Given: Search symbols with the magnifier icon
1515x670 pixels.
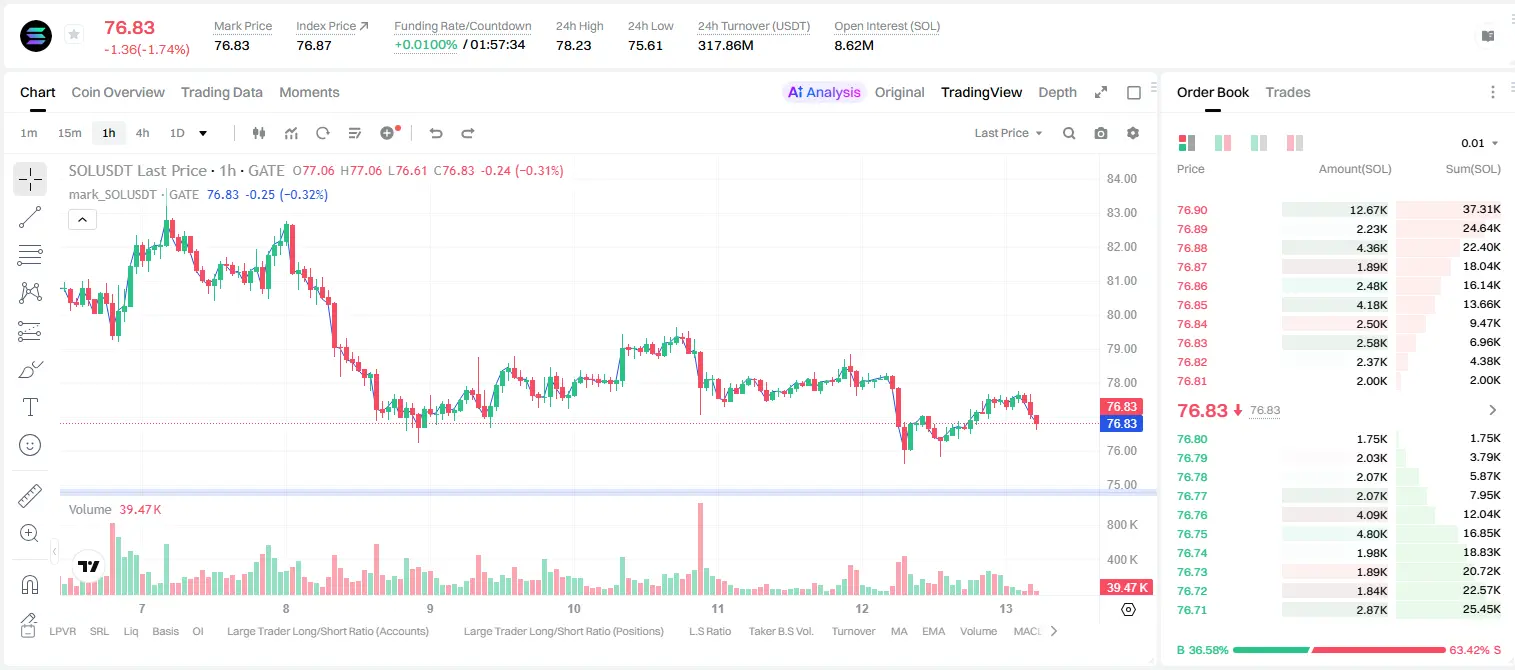Looking at the screenshot, I should (1069, 133).
